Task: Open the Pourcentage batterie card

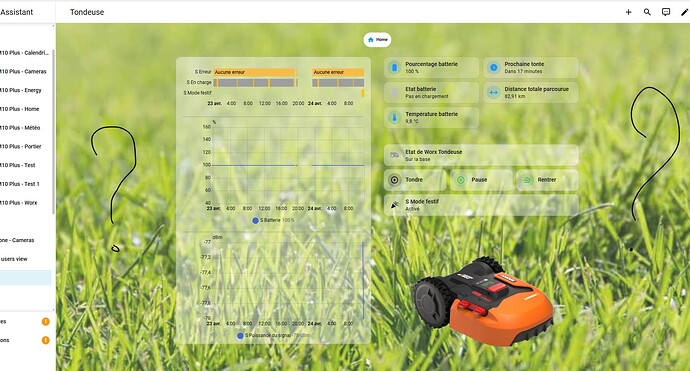Action: pyautogui.click(x=432, y=68)
